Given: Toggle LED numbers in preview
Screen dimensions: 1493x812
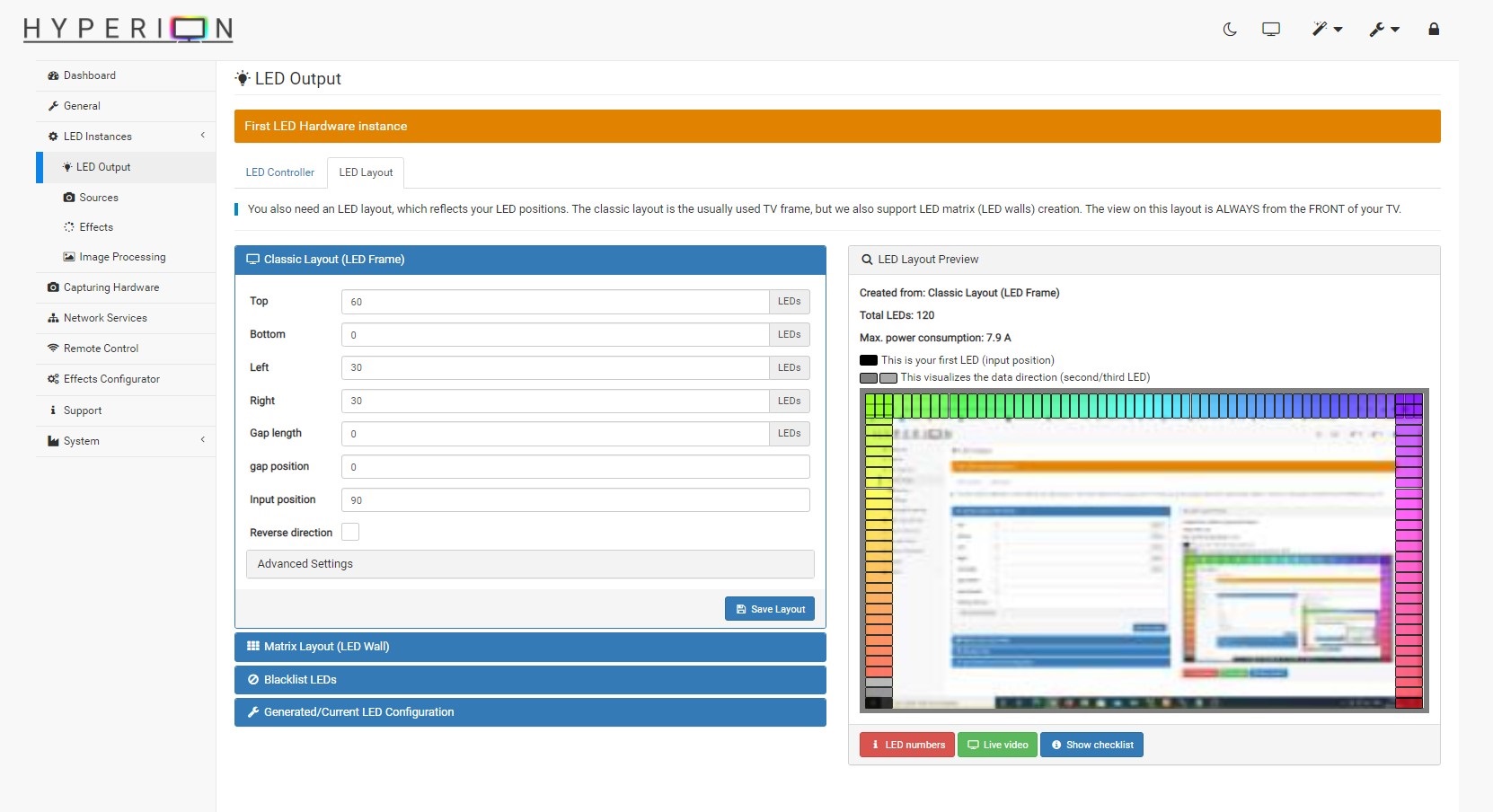Looking at the screenshot, I should tap(907, 745).
